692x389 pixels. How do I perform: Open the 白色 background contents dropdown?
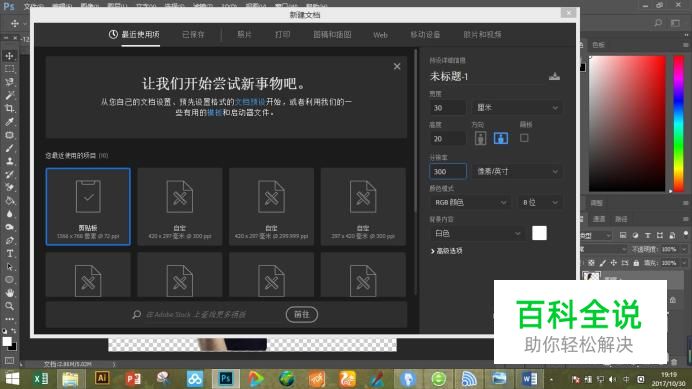(x=477, y=234)
